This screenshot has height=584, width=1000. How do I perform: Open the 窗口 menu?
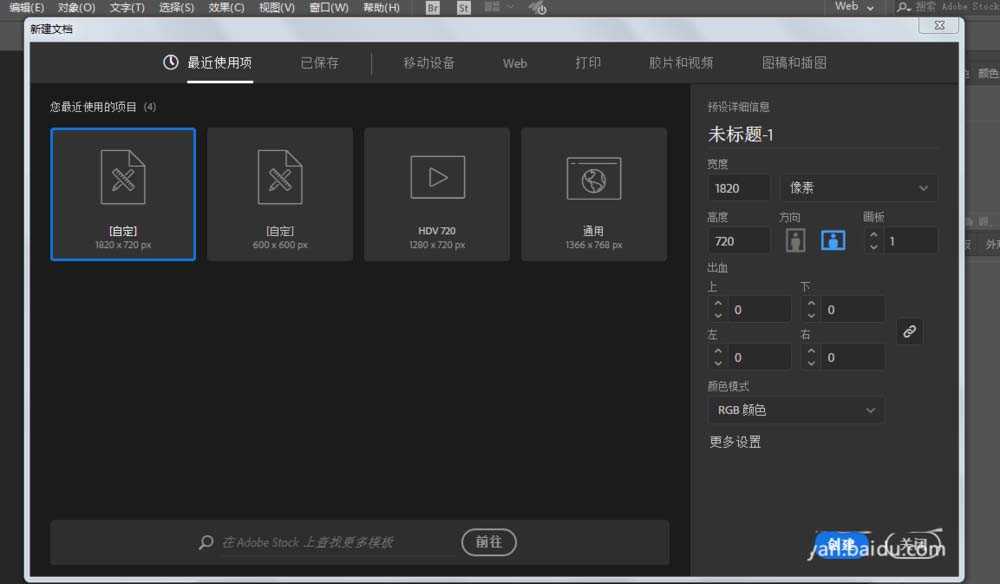pyautogui.click(x=327, y=8)
